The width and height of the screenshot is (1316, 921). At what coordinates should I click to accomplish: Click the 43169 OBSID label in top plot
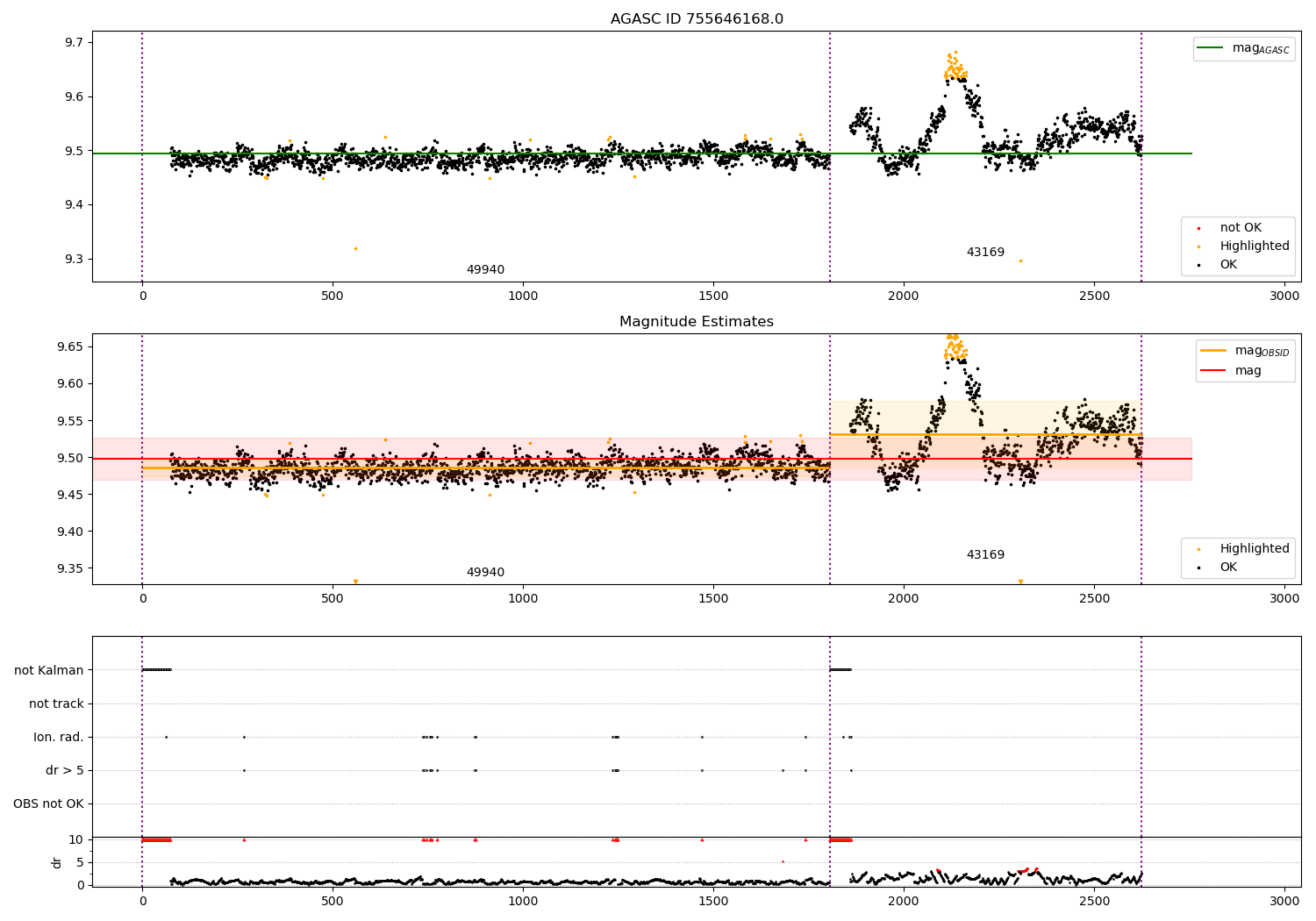click(985, 253)
